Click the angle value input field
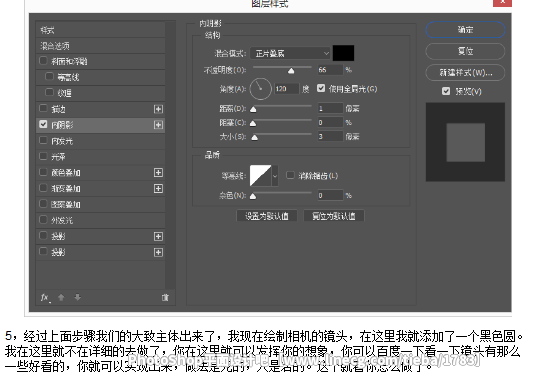 [286, 89]
